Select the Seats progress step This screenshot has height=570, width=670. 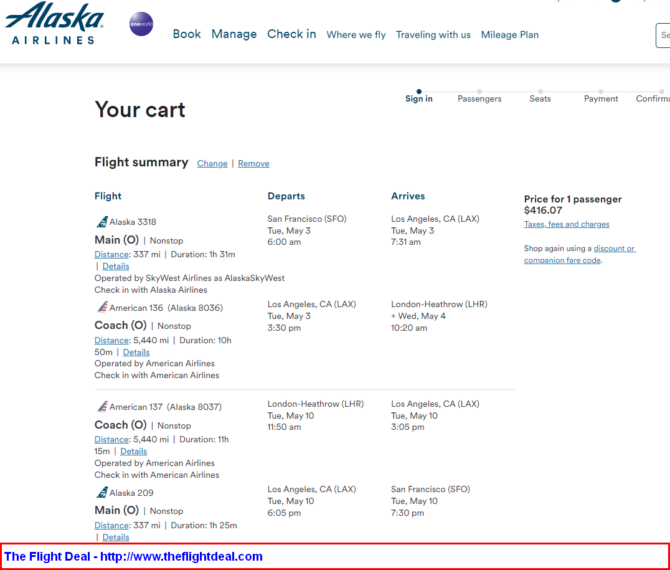point(540,96)
